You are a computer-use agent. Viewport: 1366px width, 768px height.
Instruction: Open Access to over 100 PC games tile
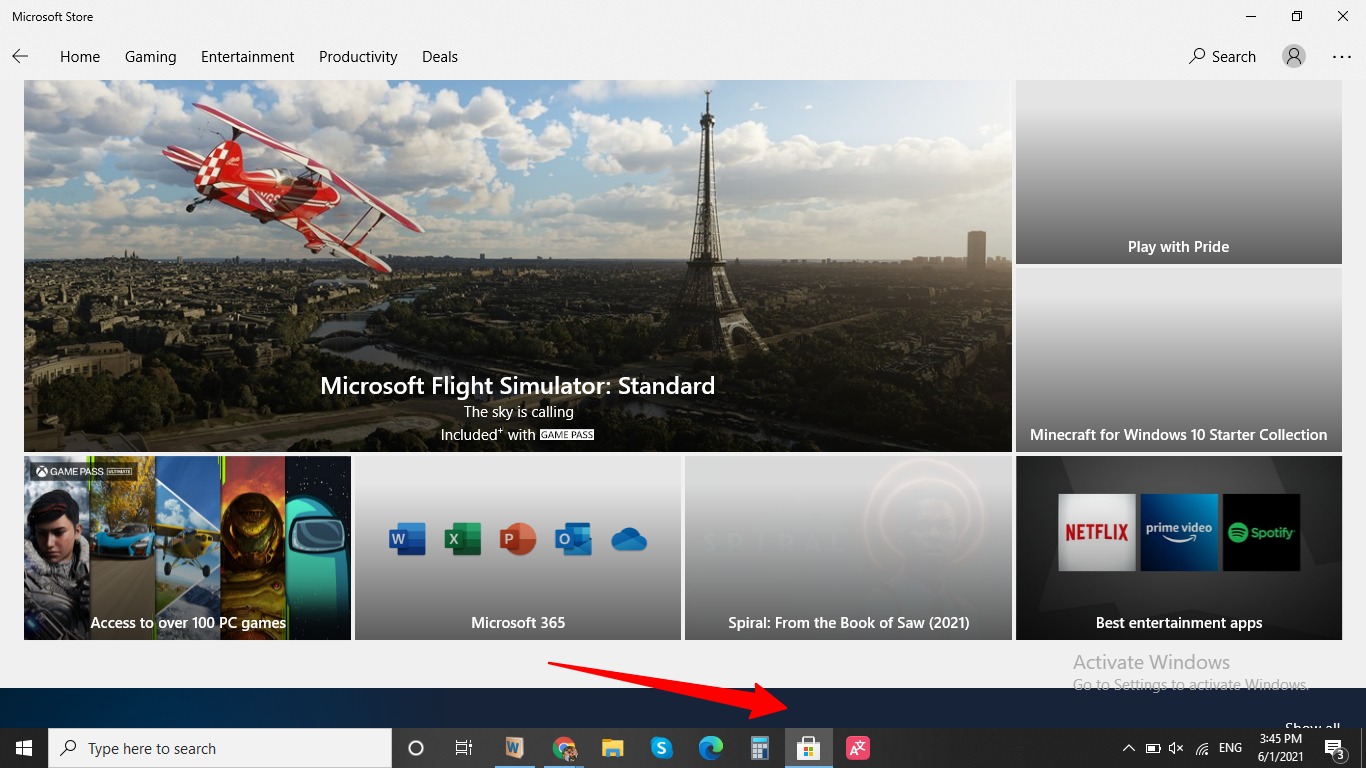tap(188, 548)
